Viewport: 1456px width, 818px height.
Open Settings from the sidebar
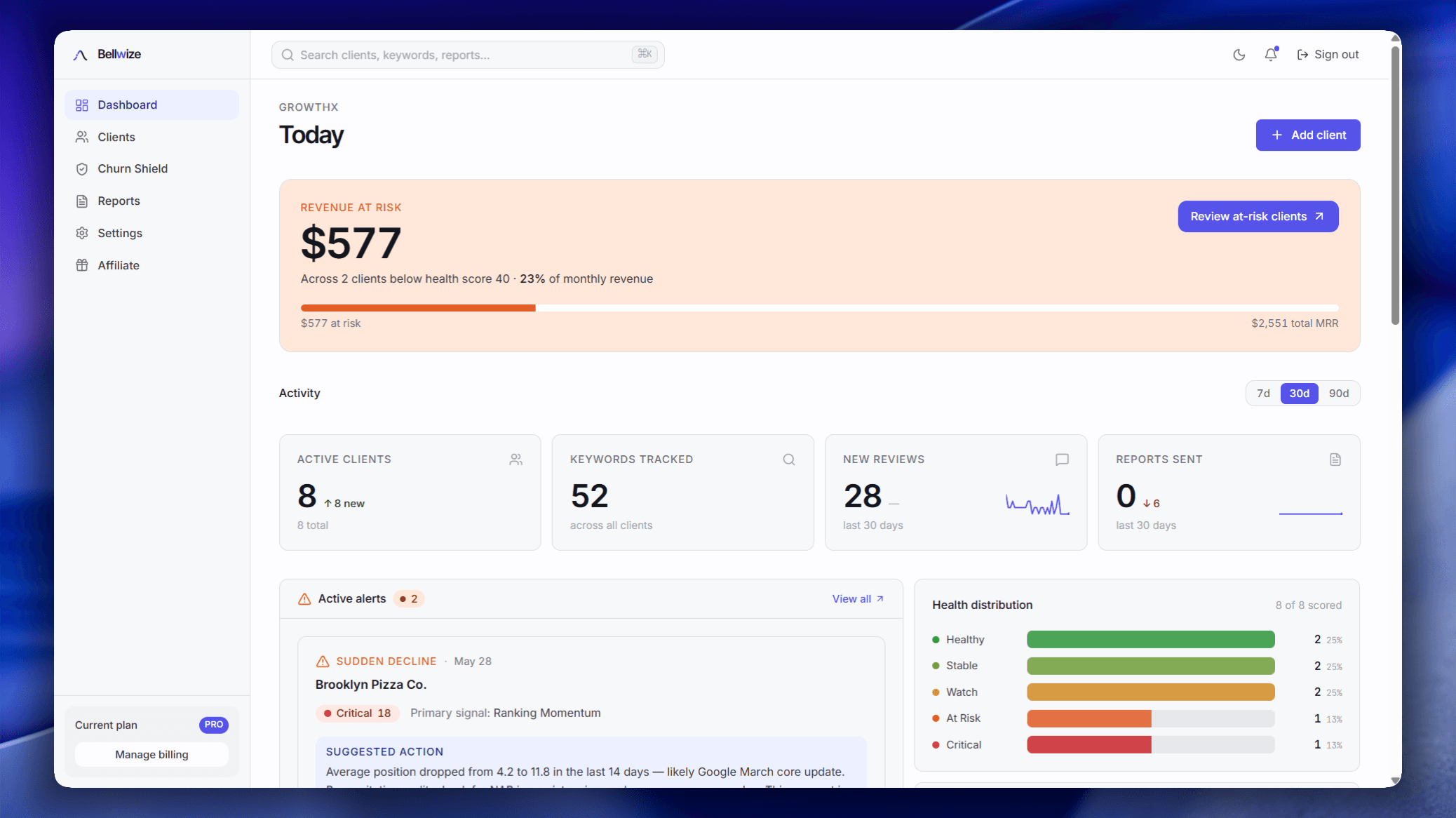[151, 233]
